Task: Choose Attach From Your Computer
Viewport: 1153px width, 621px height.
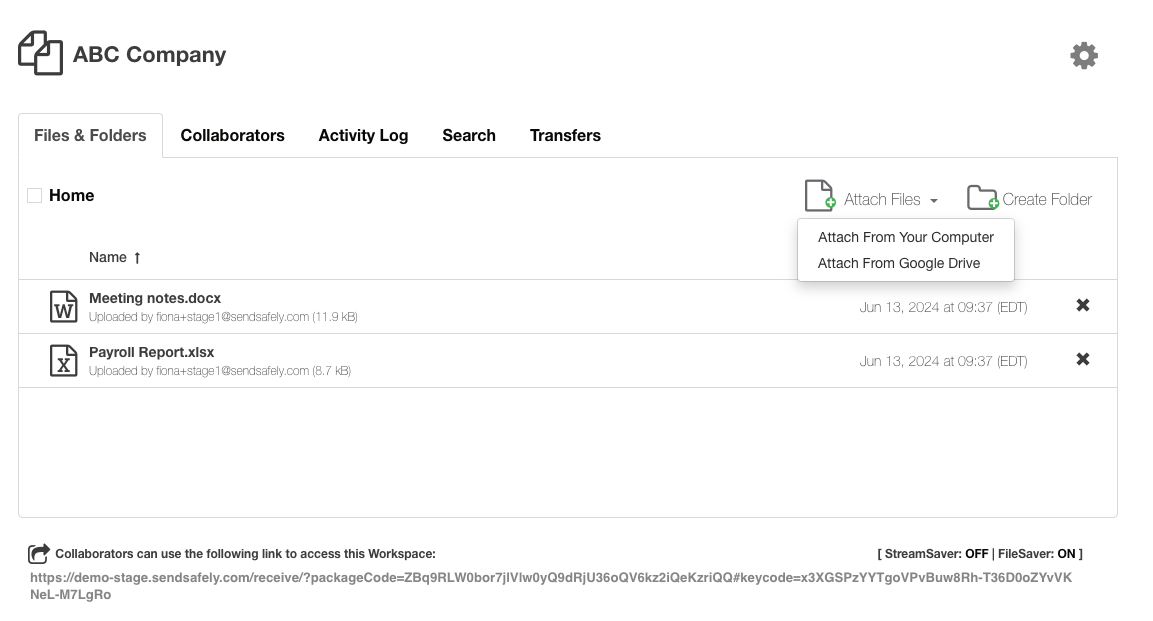Action: pyautogui.click(x=905, y=237)
